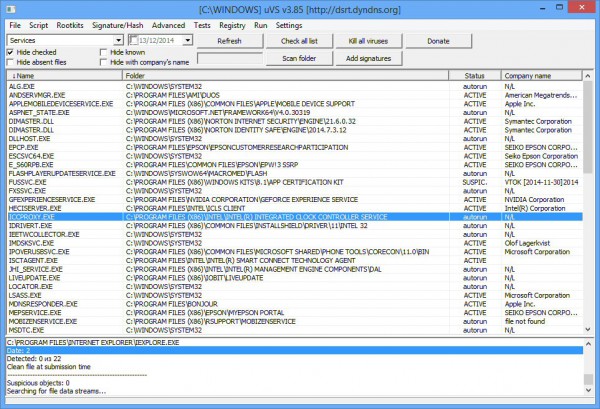Select the LIVEUPDATE.EXE entry
600x409 pixels.
pyautogui.click(x=295, y=278)
